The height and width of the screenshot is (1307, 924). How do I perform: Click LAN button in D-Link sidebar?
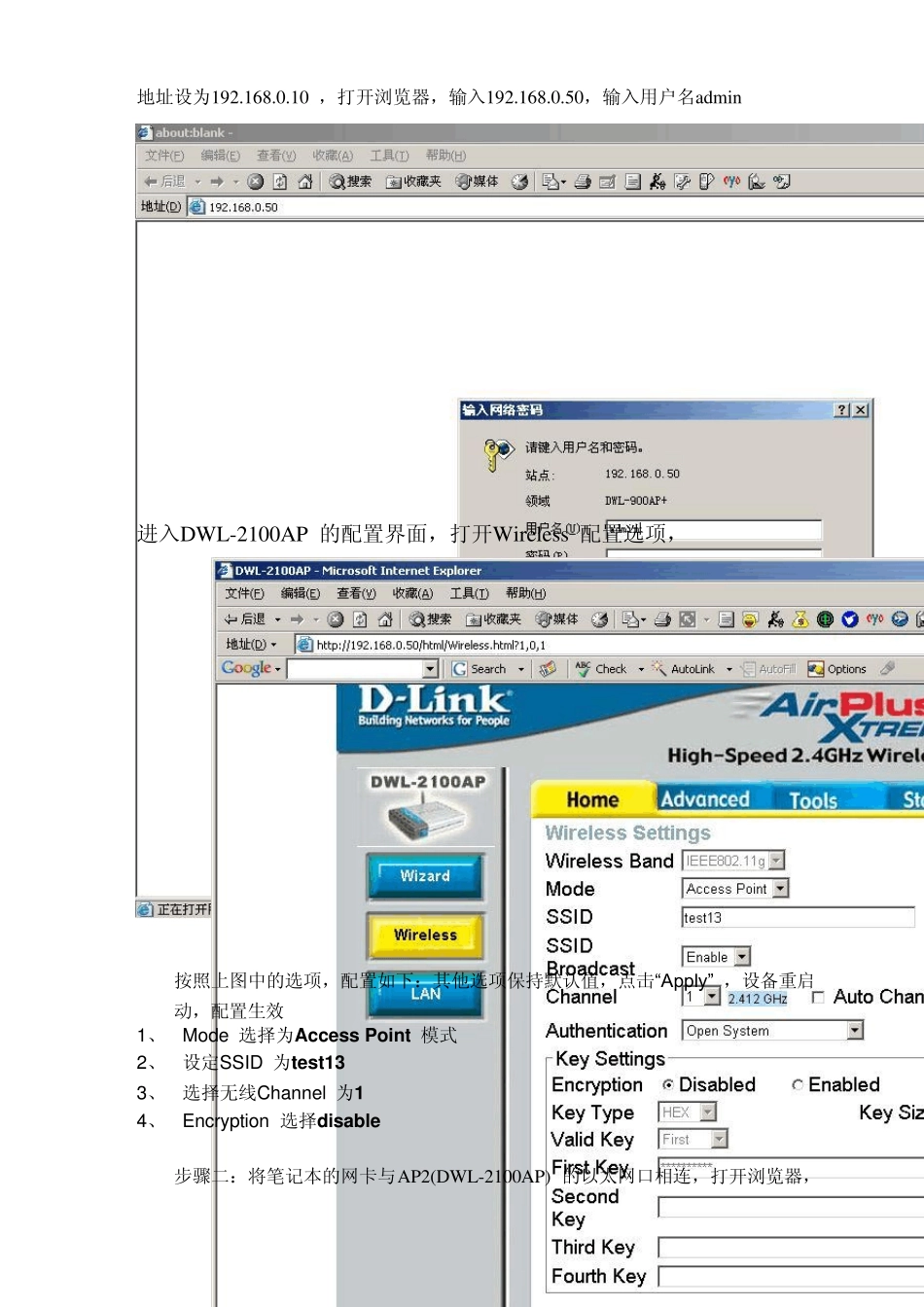click(x=425, y=994)
